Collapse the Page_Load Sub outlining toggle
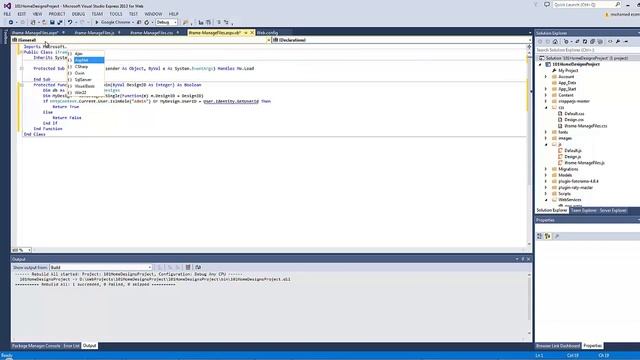 coord(22,69)
